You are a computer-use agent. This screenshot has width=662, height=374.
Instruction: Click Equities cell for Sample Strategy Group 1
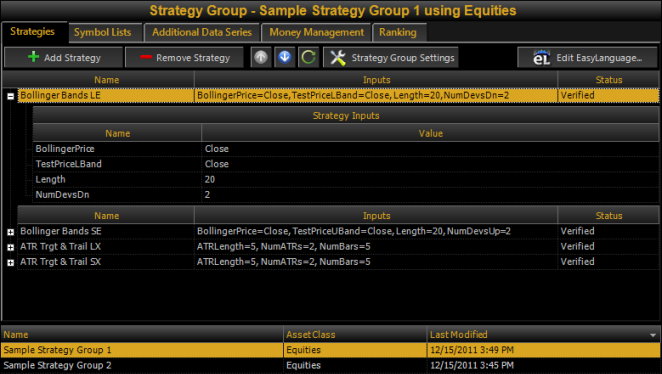(x=355, y=350)
